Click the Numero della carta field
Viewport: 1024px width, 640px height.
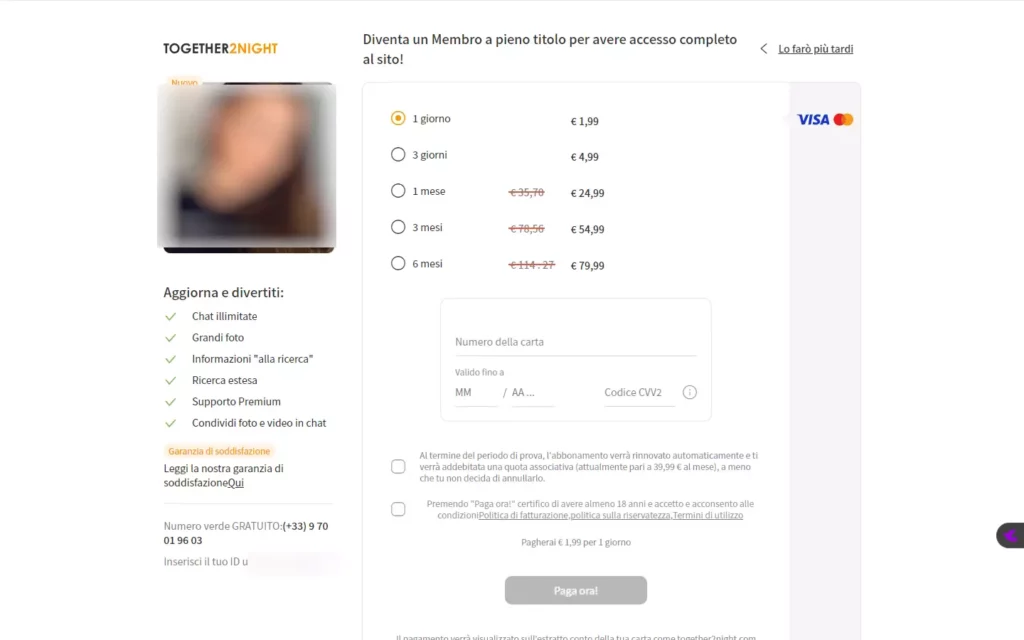point(575,342)
